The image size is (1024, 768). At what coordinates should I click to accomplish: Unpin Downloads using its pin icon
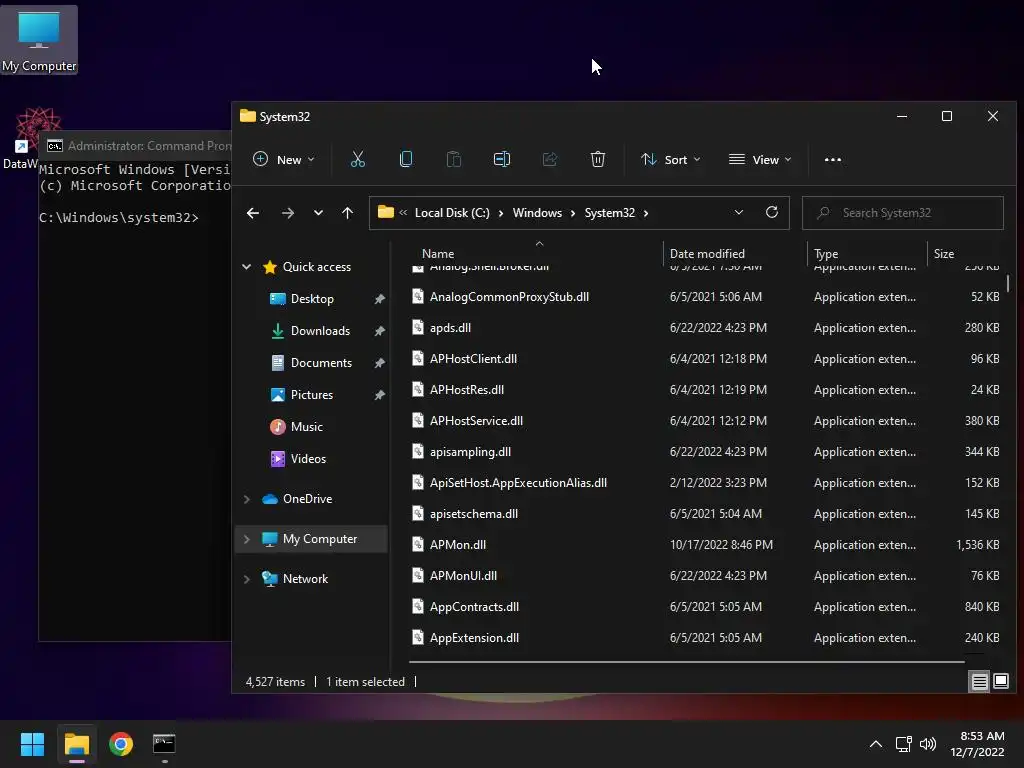[x=379, y=331]
